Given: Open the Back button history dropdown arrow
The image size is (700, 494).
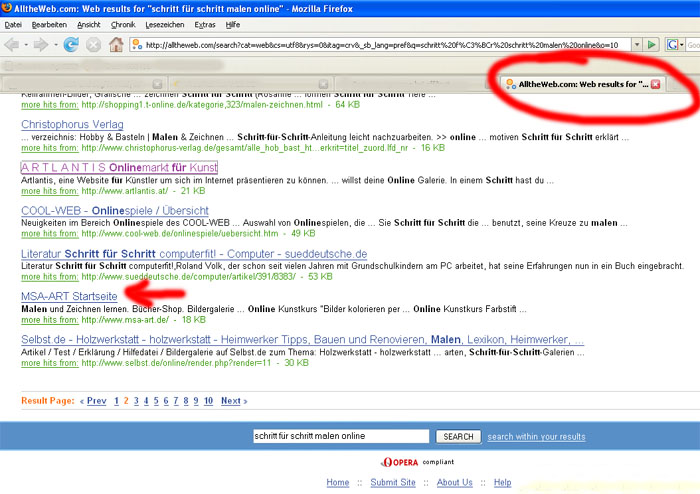Looking at the screenshot, I should (x=26, y=45).
